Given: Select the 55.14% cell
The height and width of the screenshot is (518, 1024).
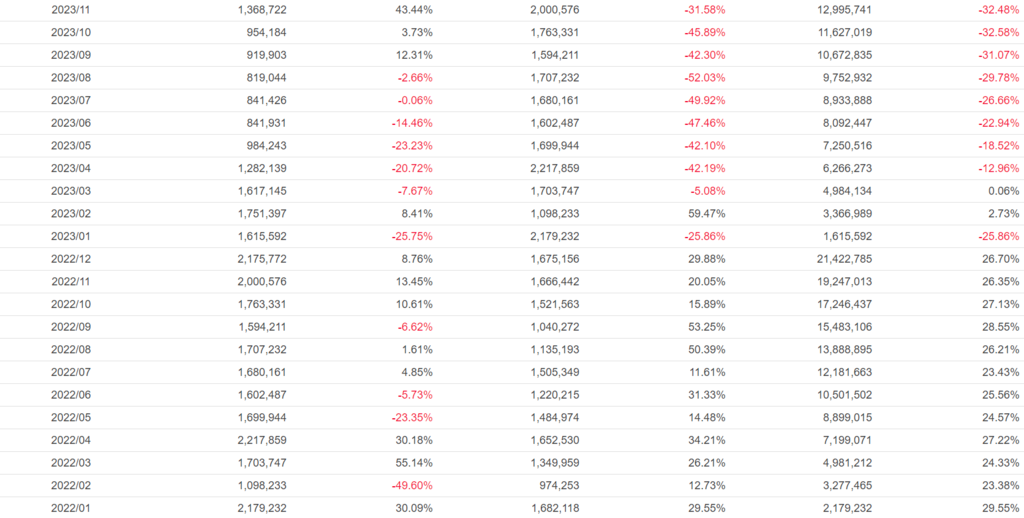Looking at the screenshot, I should coord(413,463).
